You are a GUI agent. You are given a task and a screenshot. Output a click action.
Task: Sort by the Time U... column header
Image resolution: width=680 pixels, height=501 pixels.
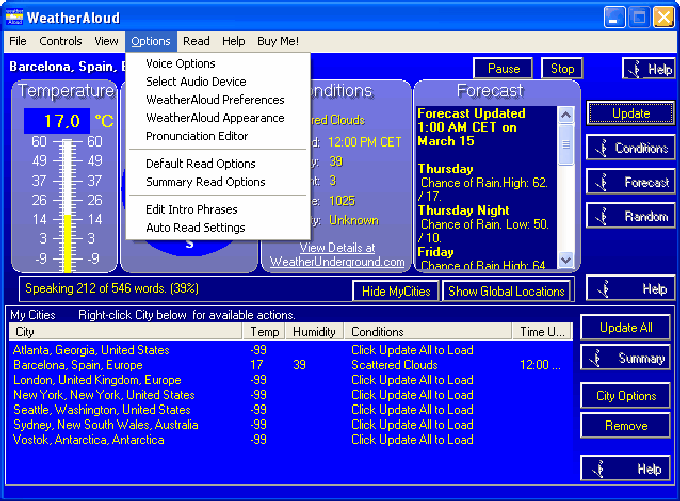[542, 332]
